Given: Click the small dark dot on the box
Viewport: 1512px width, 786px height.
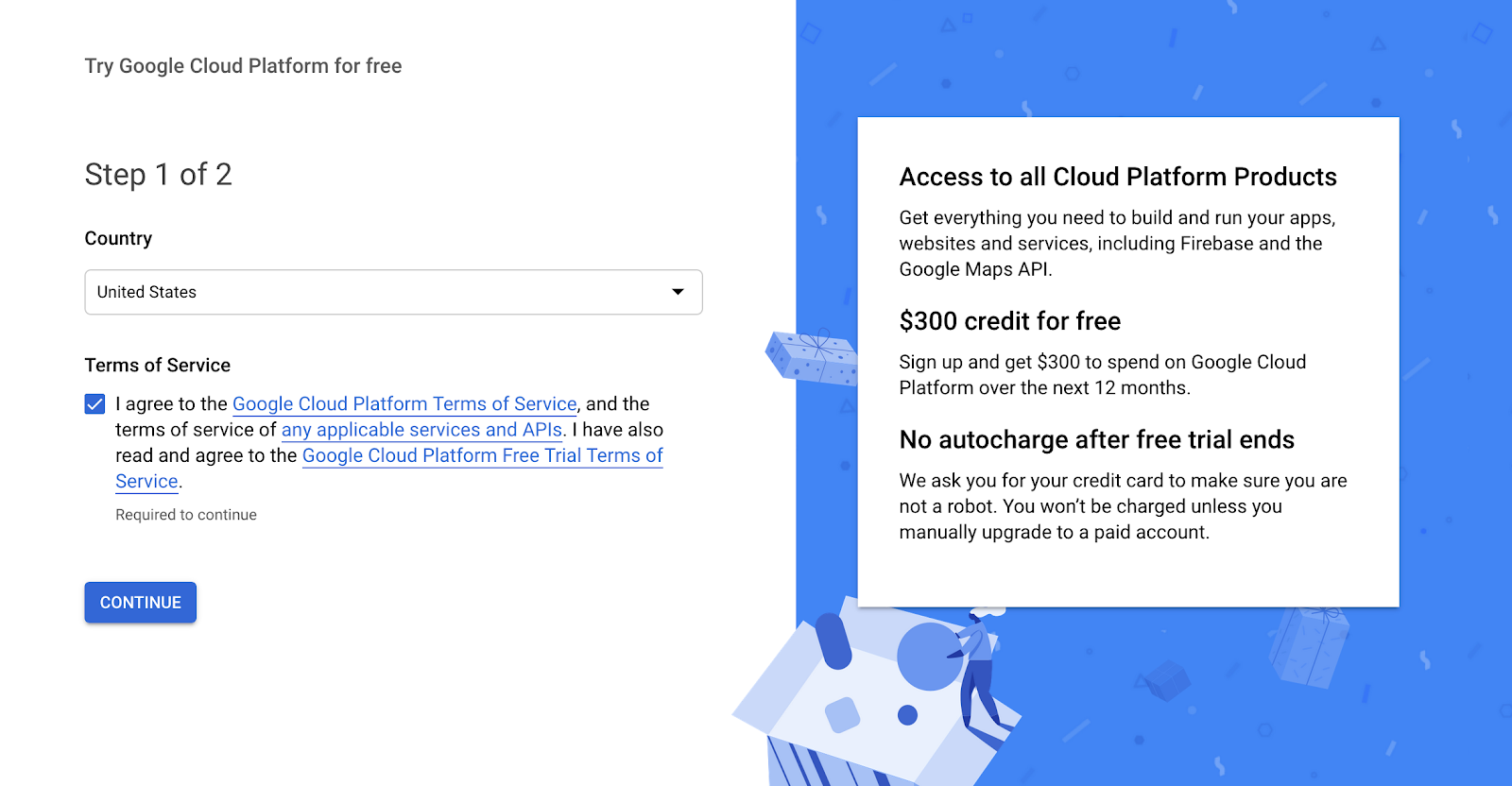Looking at the screenshot, I should coord(908,715).
